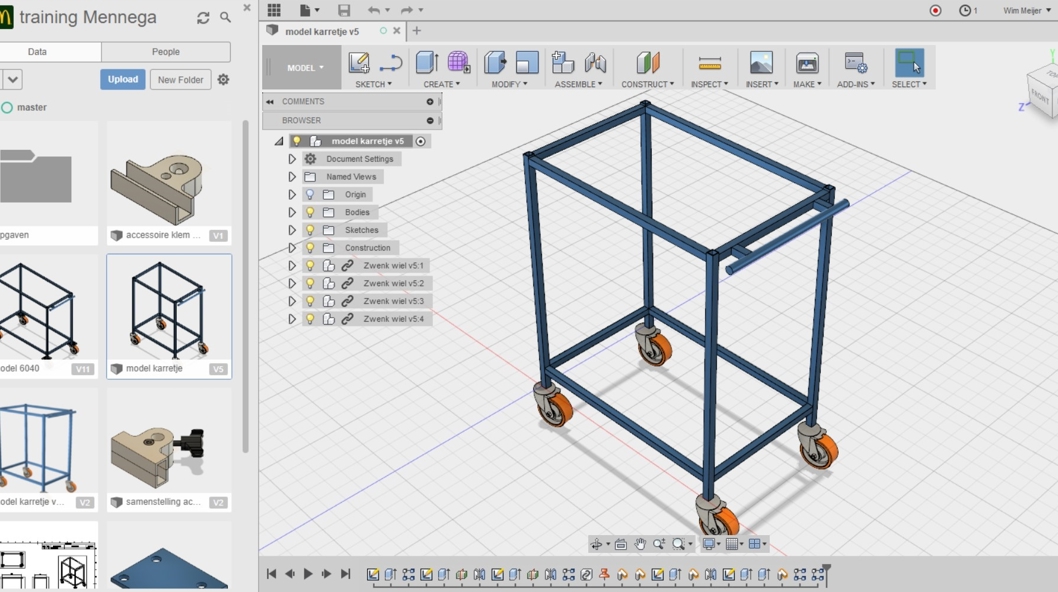Viewport: 1058px width, 592px height.
Task: Refresh the data panel
Action: pyautogui.click(x=203, y=18)
